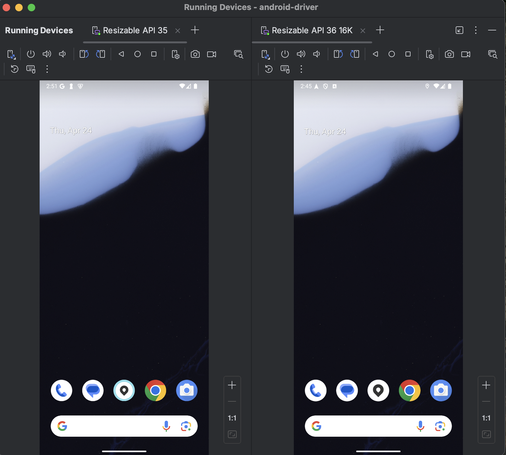Launch Camera app on API 36 16K emulator
Viewport: 506px width, 455px height.
click(441, 390)
